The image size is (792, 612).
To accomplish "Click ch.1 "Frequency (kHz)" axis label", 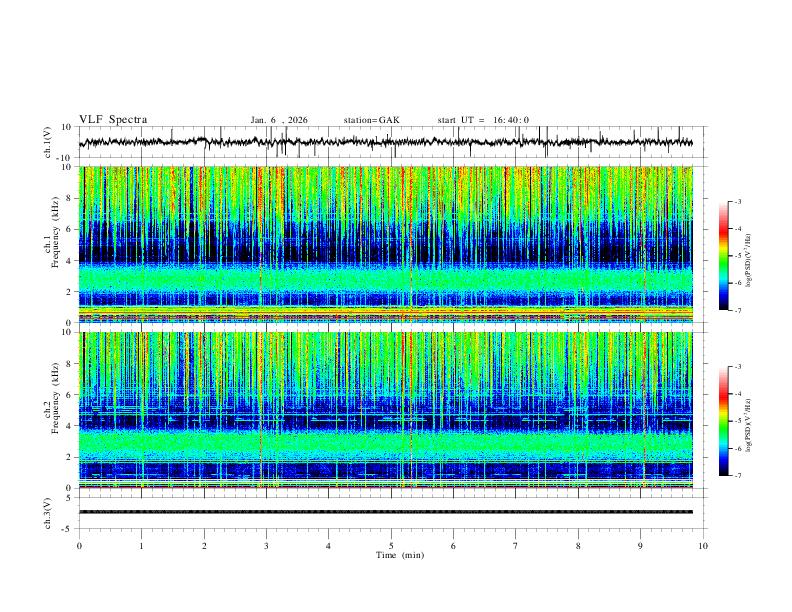I will [x=55, y=232].
